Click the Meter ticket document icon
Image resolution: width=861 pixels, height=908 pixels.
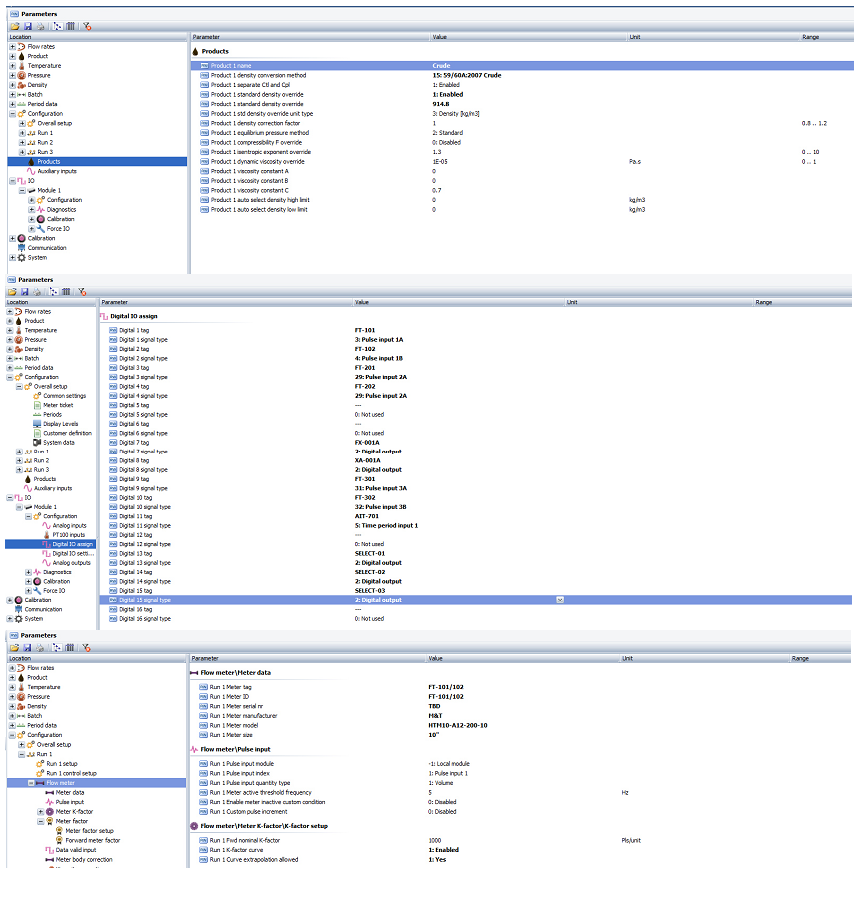(37, 405)
